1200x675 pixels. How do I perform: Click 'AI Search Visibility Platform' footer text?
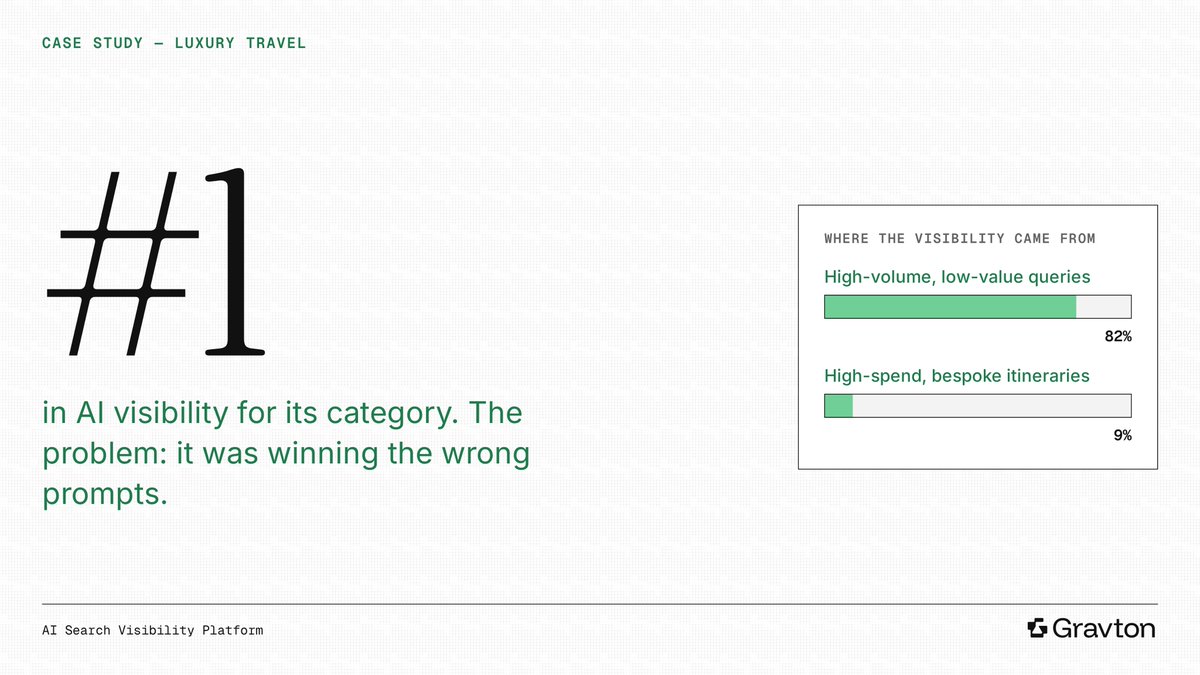(x=153, y=631)
